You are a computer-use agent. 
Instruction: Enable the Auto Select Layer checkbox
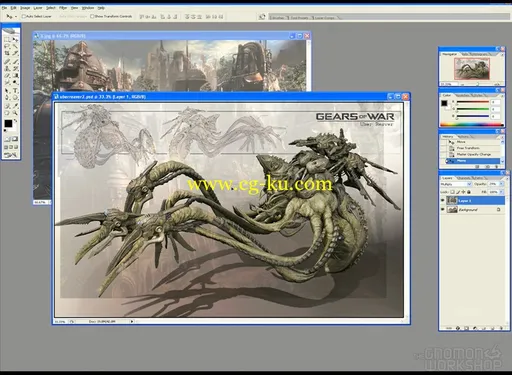pyautogui.click(x=24, y=16)
